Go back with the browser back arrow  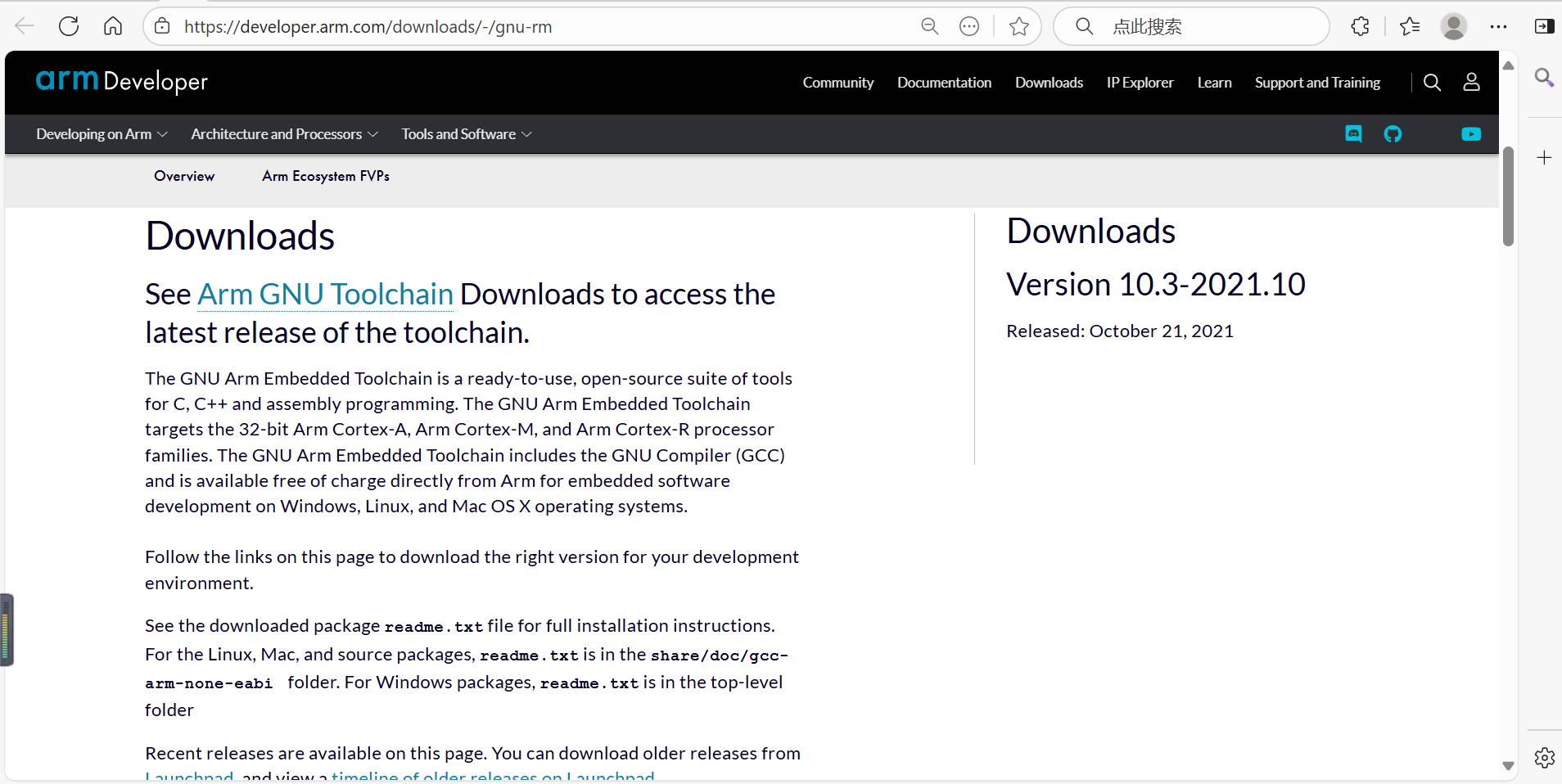(x=25, y=26)
